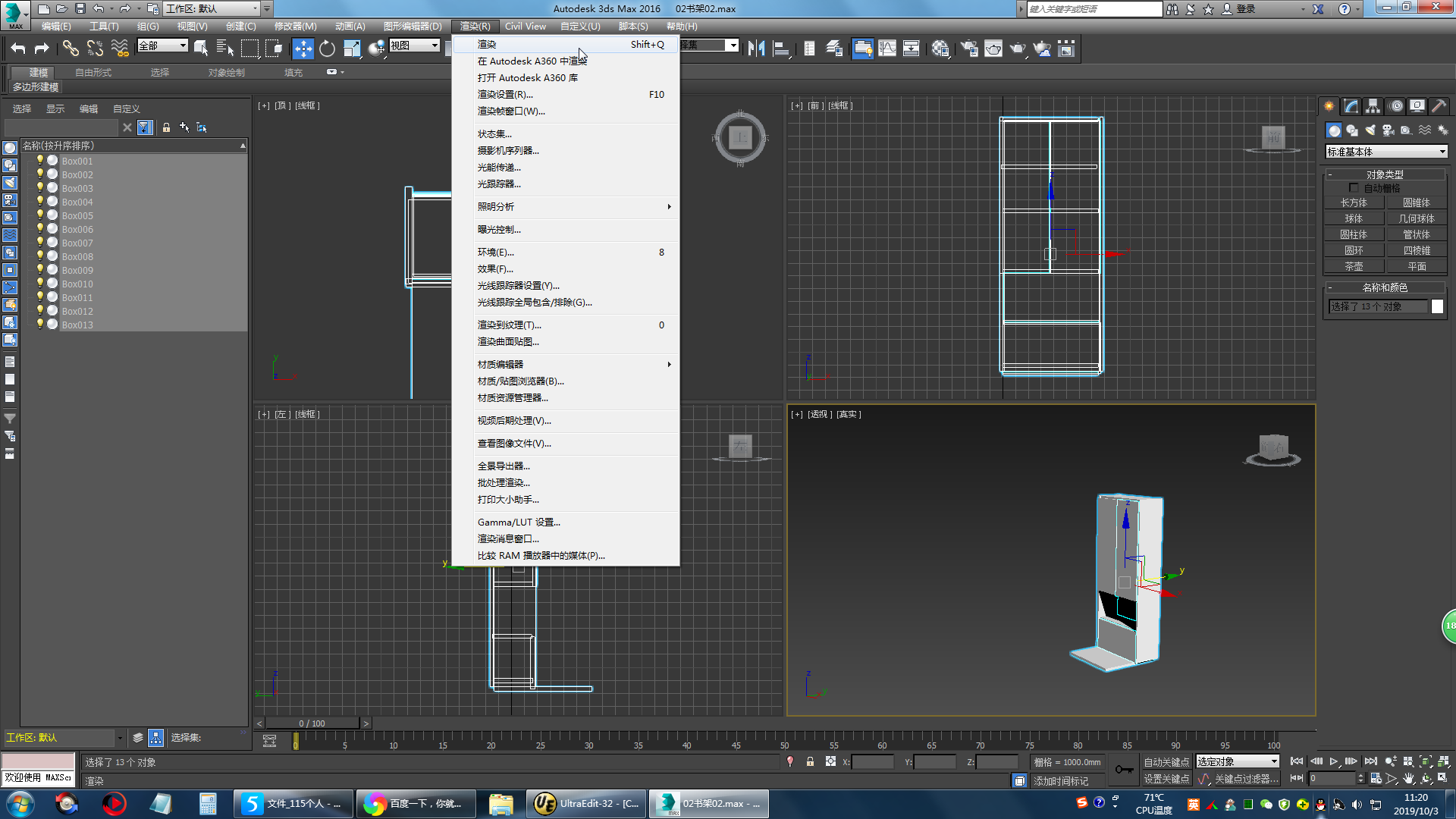The image size is (1456, 819).
Task: Go to start frame button
Action: point(1297,761)
